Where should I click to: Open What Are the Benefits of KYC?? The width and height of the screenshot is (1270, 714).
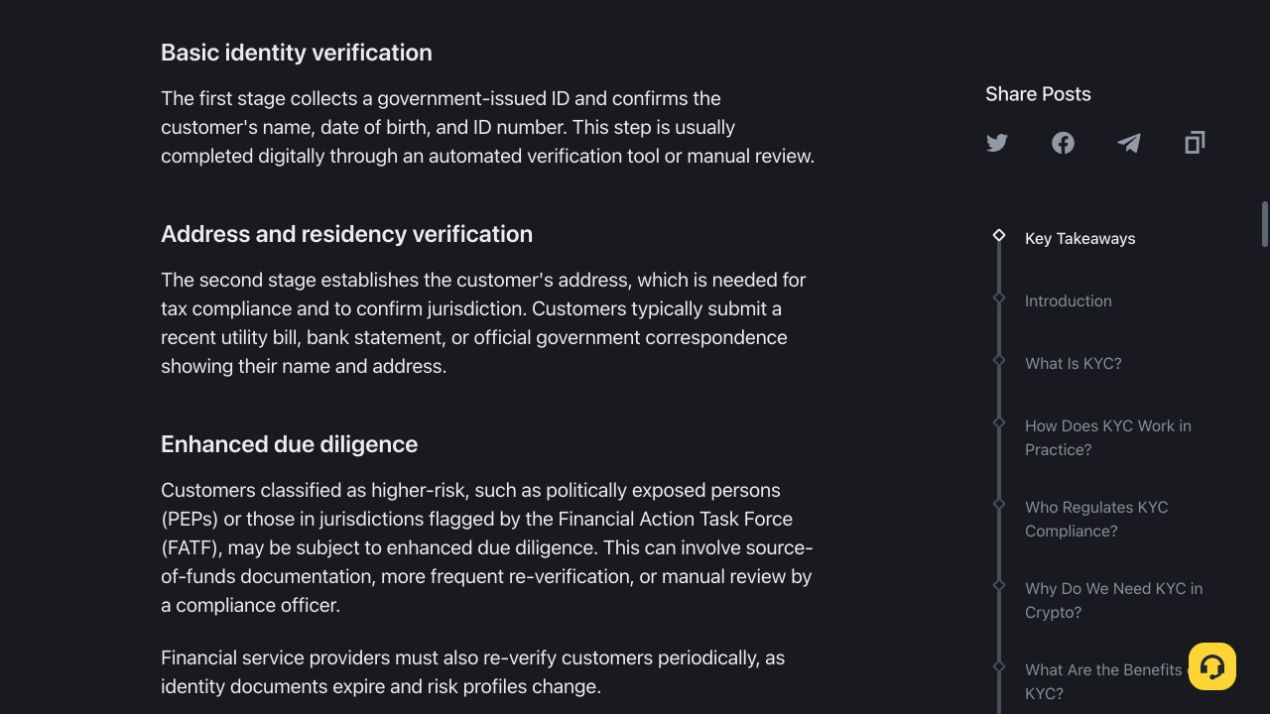point(1104,681)
